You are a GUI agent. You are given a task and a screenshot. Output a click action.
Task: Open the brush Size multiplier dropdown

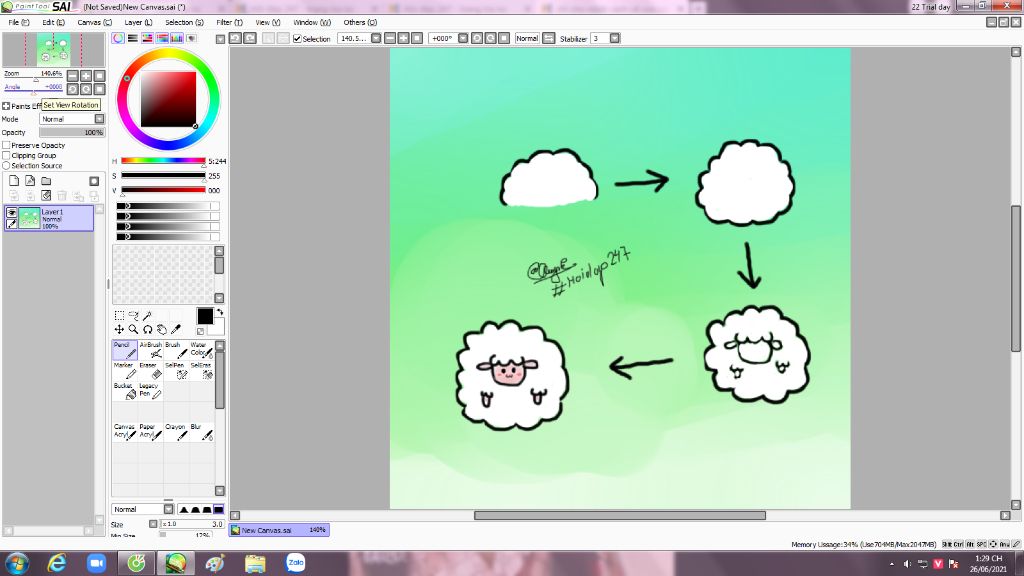153,524
